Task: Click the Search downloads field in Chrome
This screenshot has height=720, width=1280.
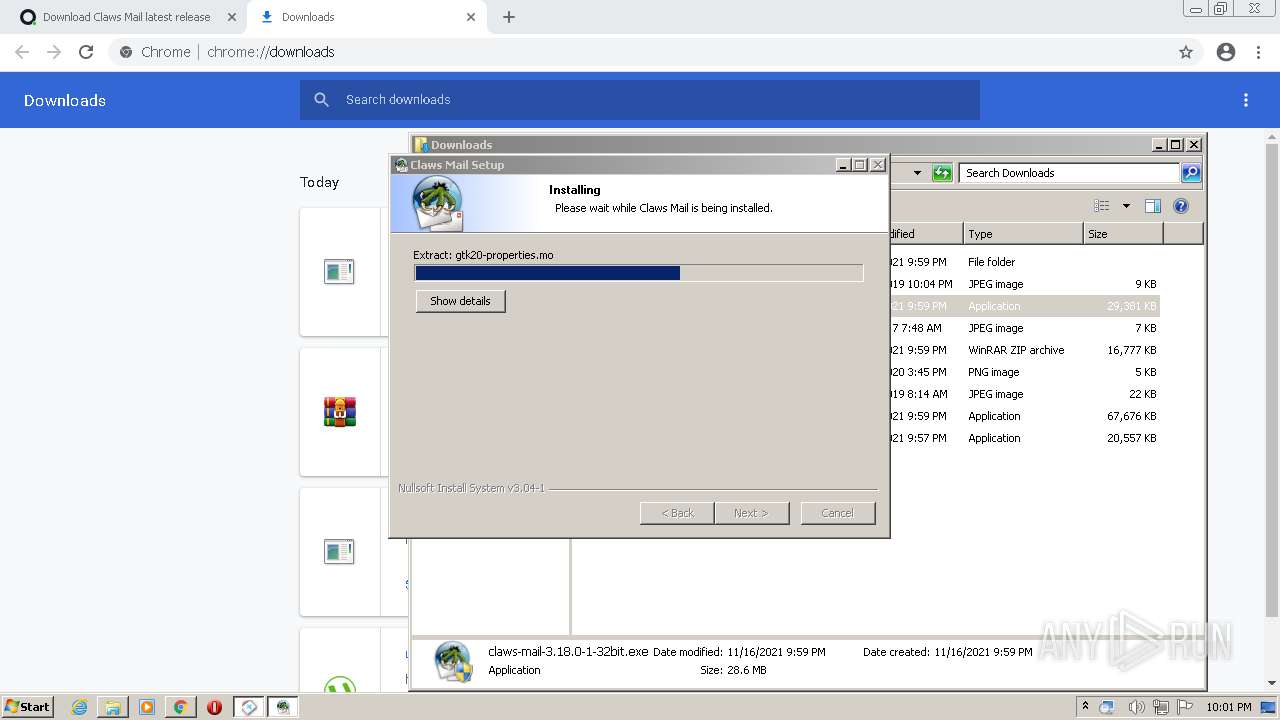Action: (640, 100)
